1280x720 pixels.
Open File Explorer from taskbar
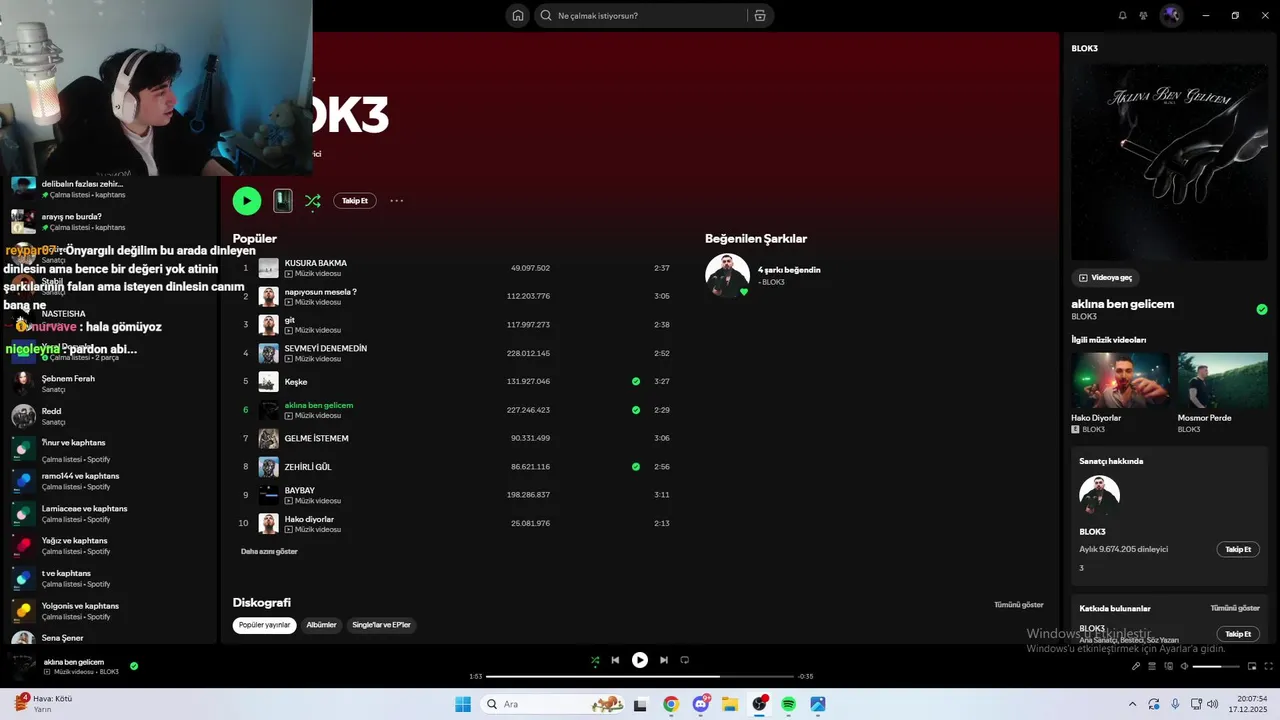730,704
